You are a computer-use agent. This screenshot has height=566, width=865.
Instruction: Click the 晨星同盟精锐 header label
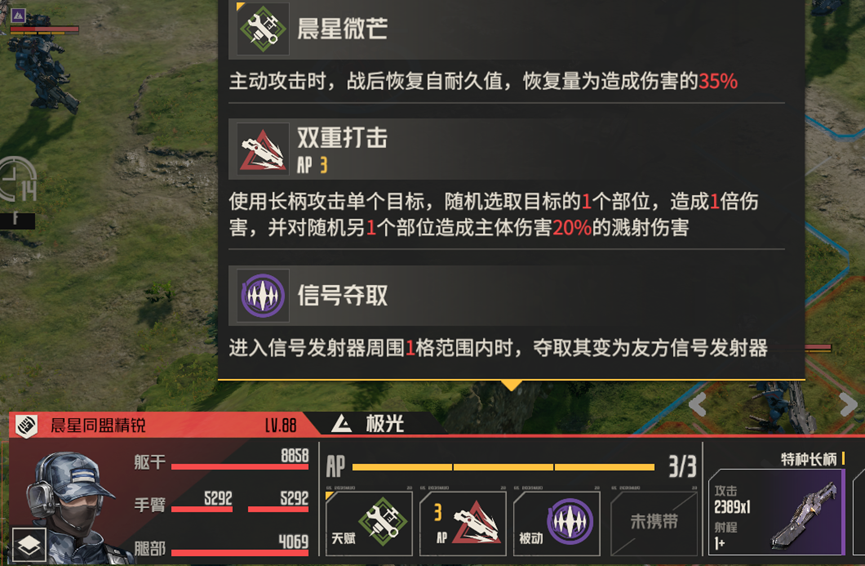pos(98,425)
